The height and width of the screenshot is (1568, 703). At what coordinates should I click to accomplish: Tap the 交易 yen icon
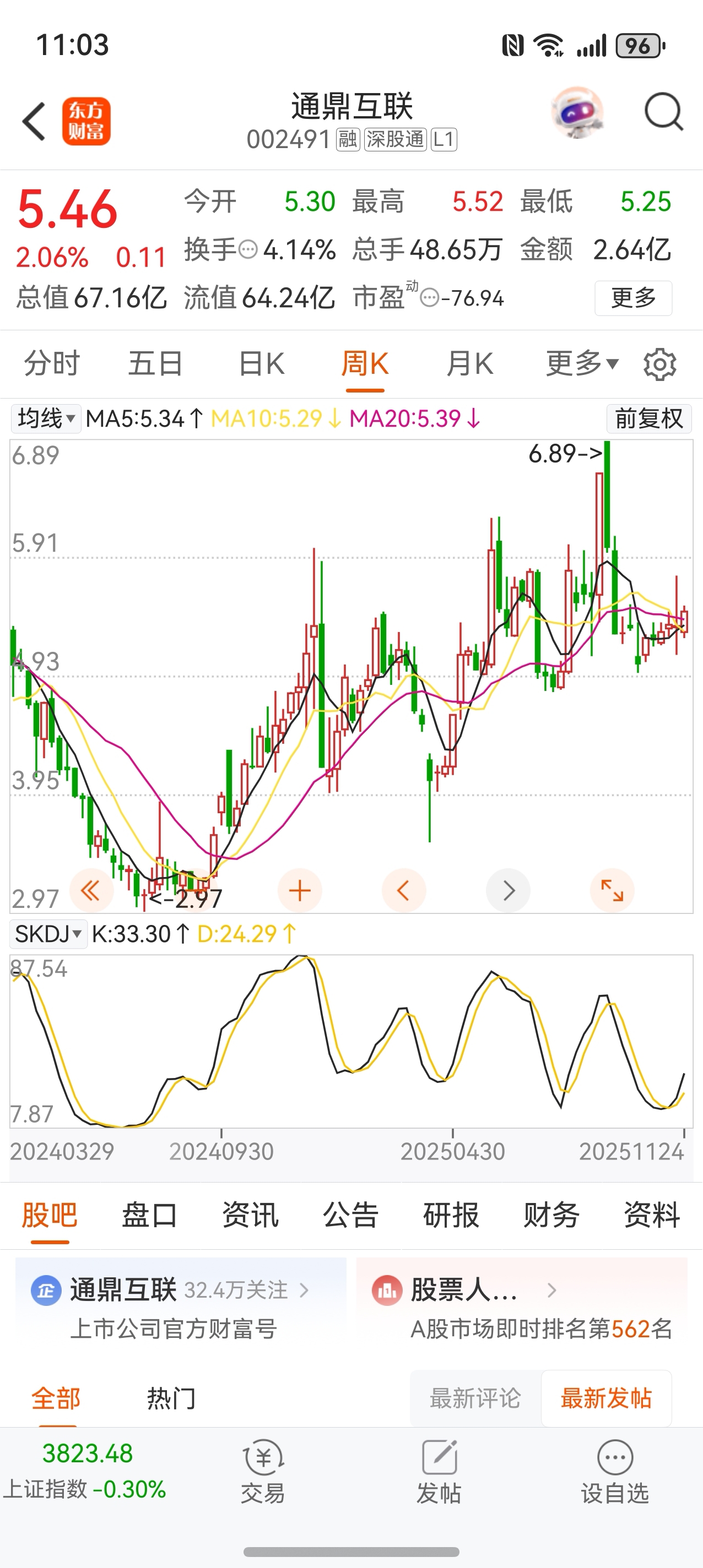[263, 1457]
